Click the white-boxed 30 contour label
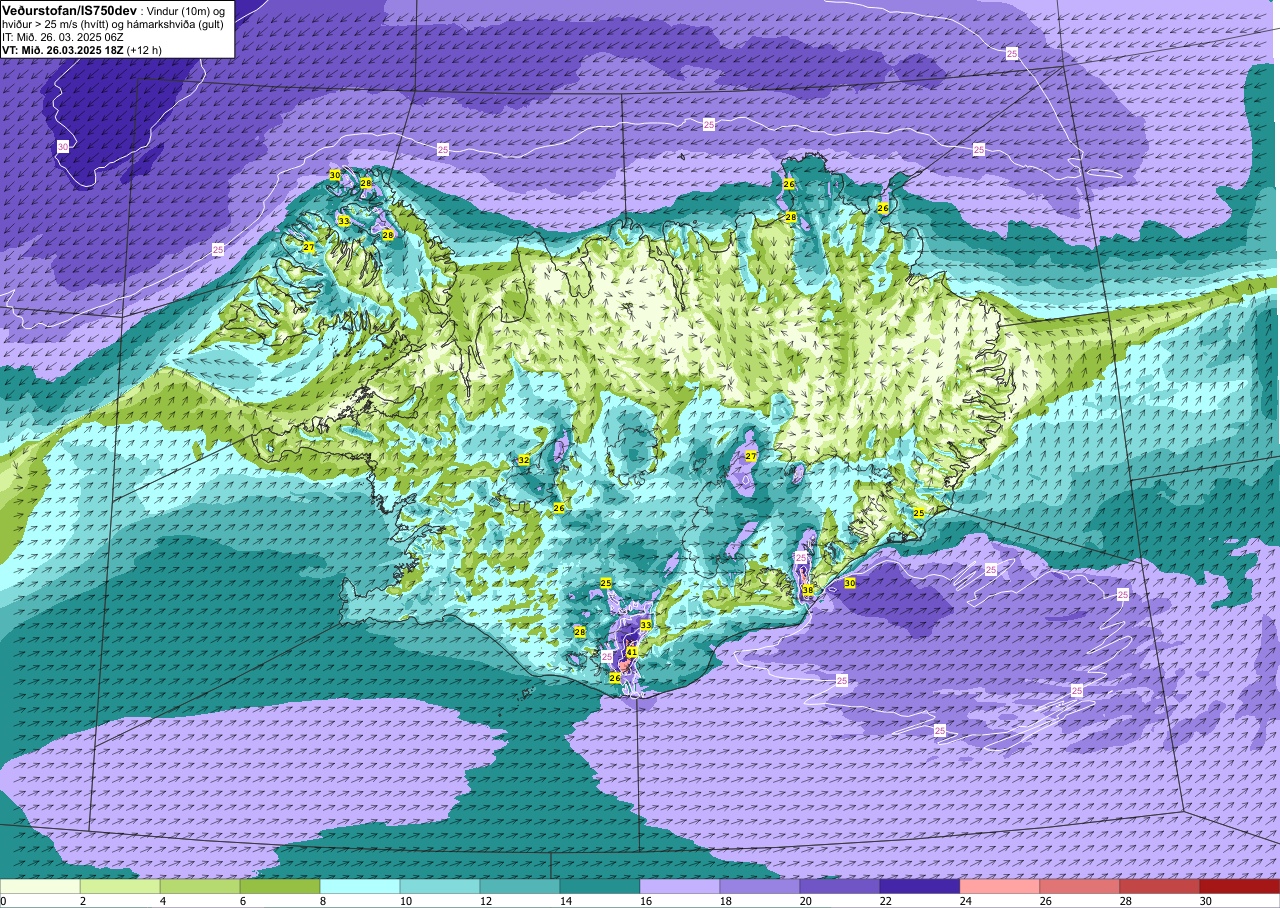The image size is (1280, 908). pos(63,147)
